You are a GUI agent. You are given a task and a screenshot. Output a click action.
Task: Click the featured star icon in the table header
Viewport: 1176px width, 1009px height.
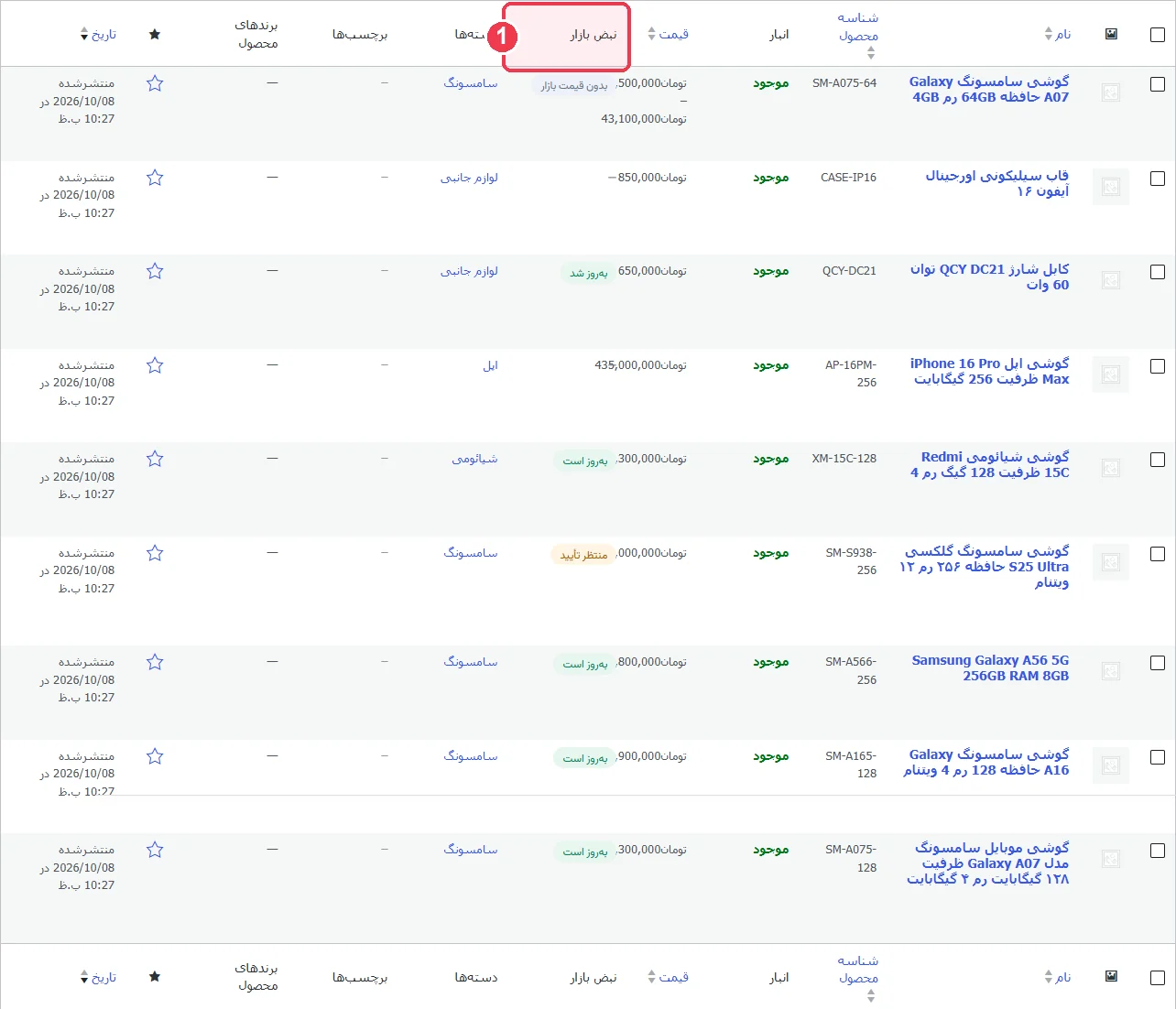pyautogui.click(x=155, y=35)
